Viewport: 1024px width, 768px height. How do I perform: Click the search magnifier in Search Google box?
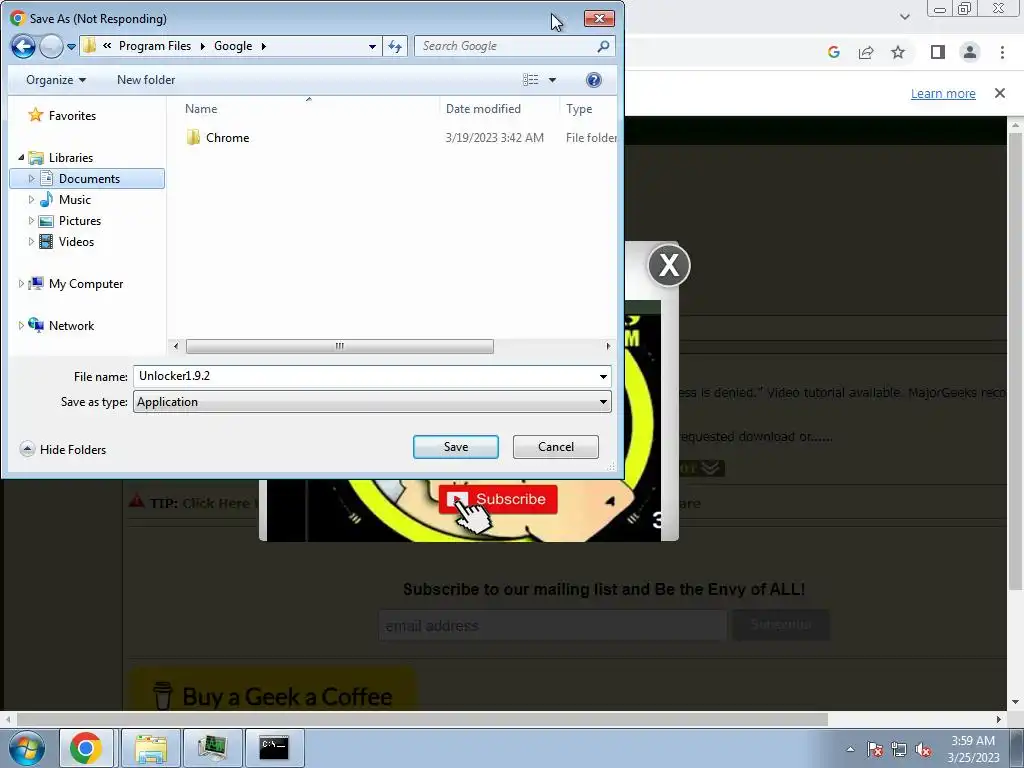pyautogui.click(x=603, y=46)
